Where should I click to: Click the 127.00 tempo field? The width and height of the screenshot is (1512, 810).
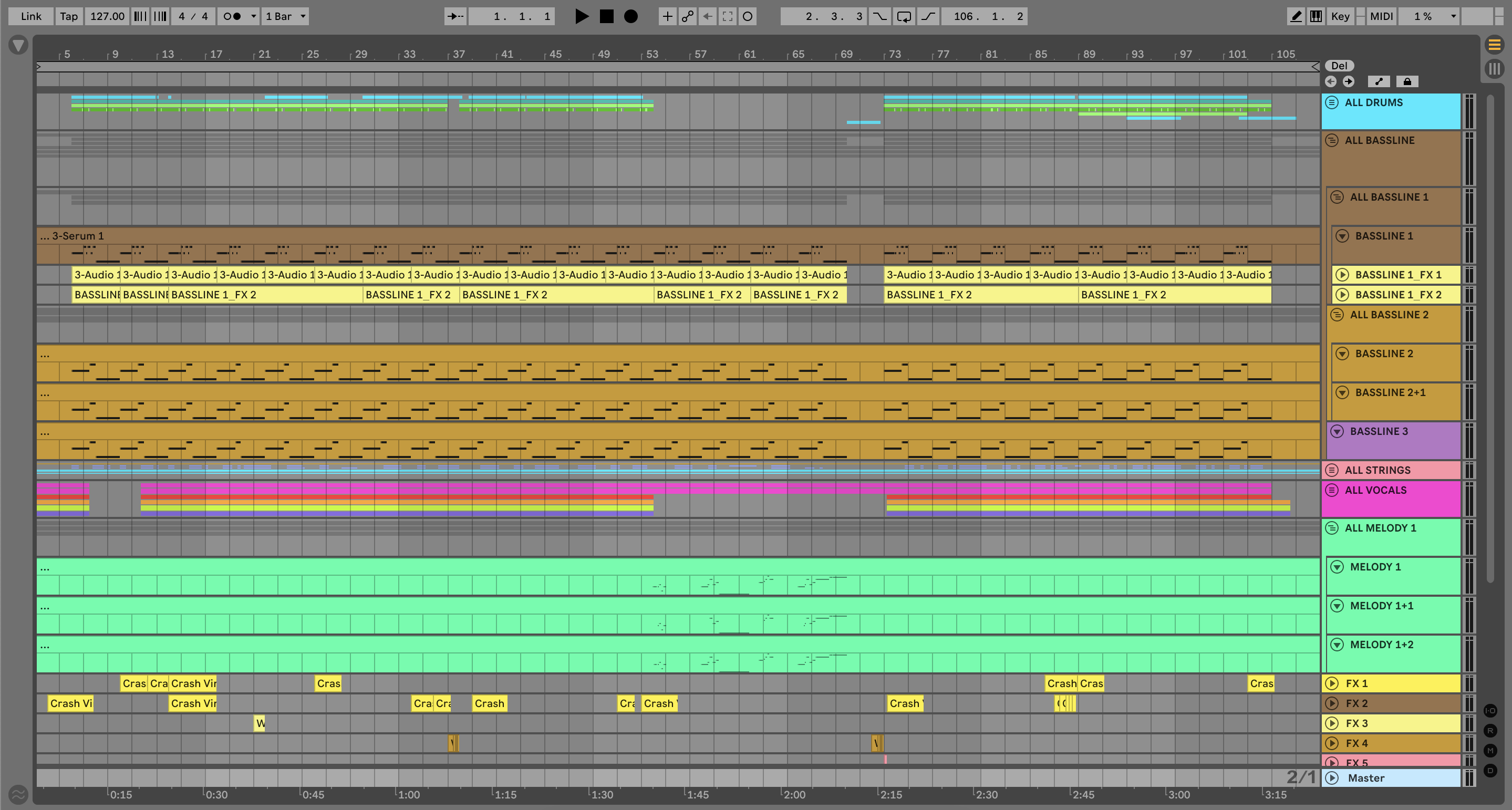click(x=107, y=16)
